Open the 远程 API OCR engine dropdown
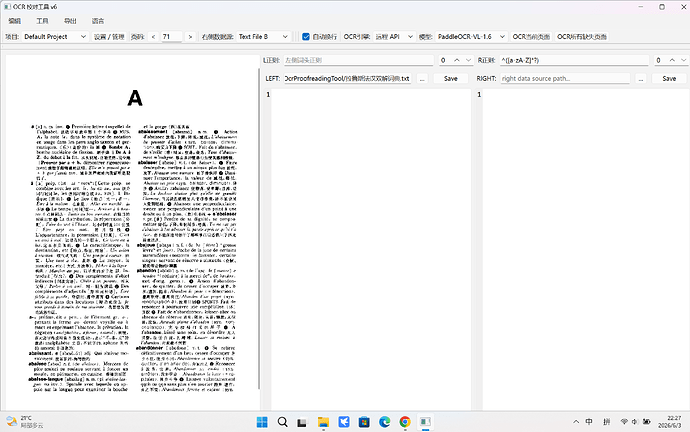Screen dimensions: 690x432 click(x=394, y=37)
